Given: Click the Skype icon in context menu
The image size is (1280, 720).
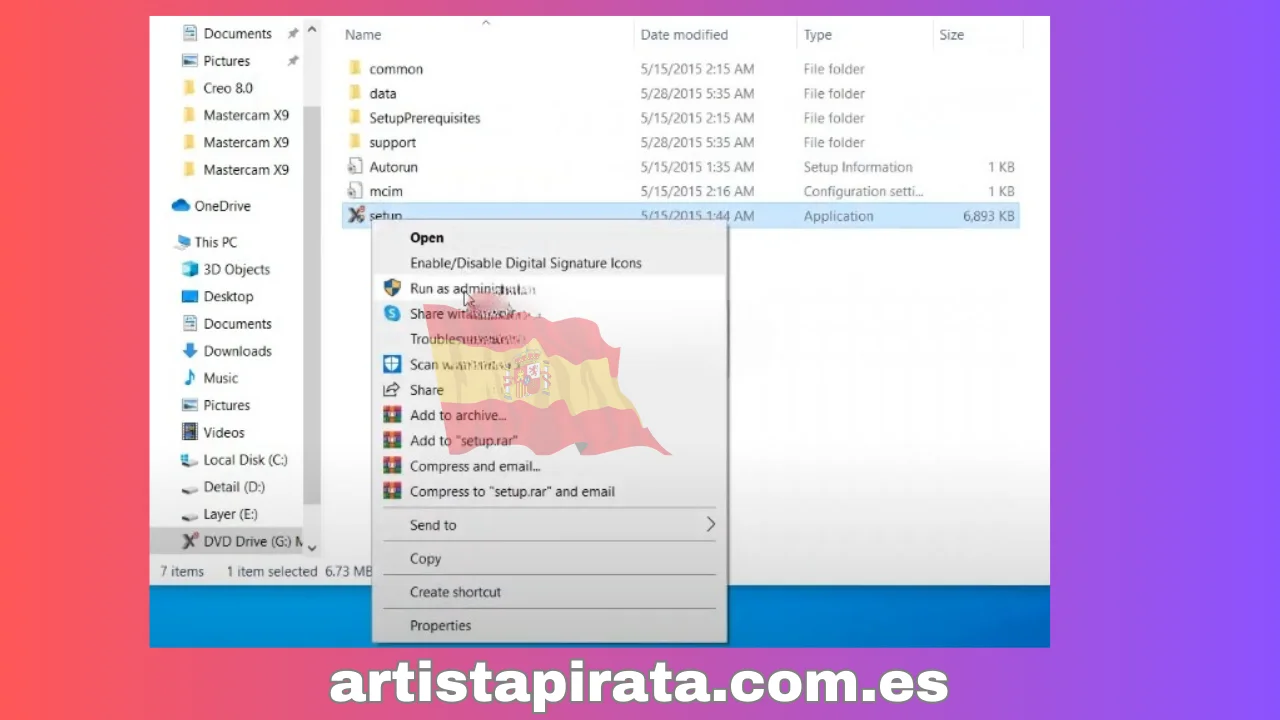Looking at the screenshot, I should pos(392,313).
